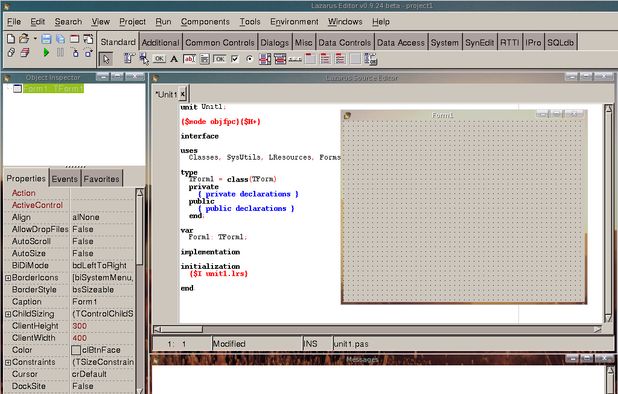Pick the TEdit 'ab' component icon
This screenshot has width=618, height=394.
coord(189,59)
